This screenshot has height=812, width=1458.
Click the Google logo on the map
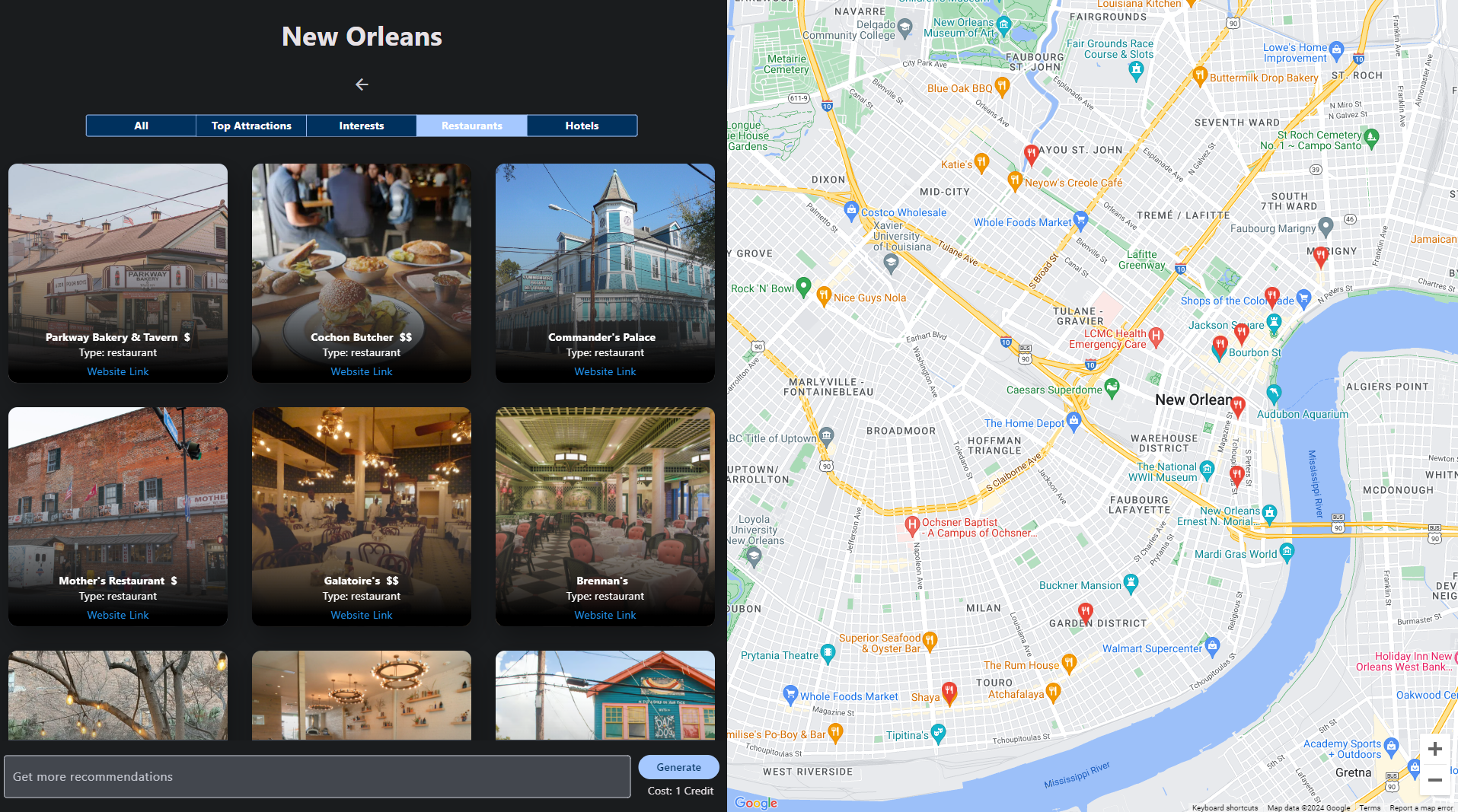pyautogui.click(x=756, y=803)
